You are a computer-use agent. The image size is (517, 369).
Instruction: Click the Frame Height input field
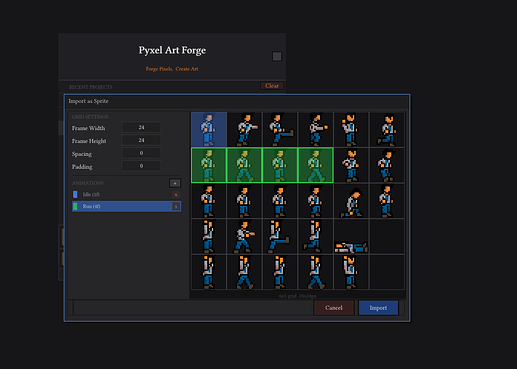[x=141, y=140]
